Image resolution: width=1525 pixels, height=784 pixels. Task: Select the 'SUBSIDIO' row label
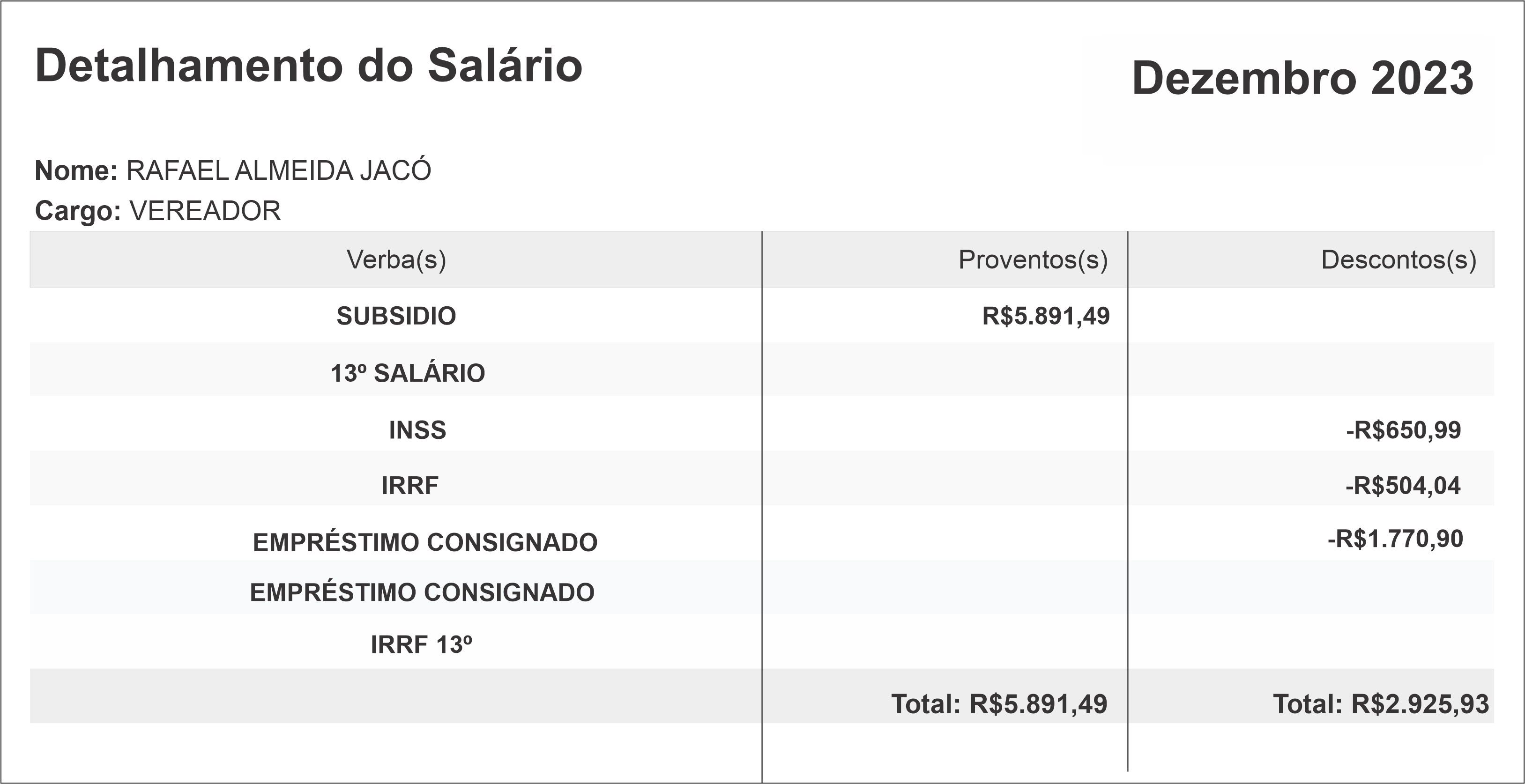pos(396,316)
